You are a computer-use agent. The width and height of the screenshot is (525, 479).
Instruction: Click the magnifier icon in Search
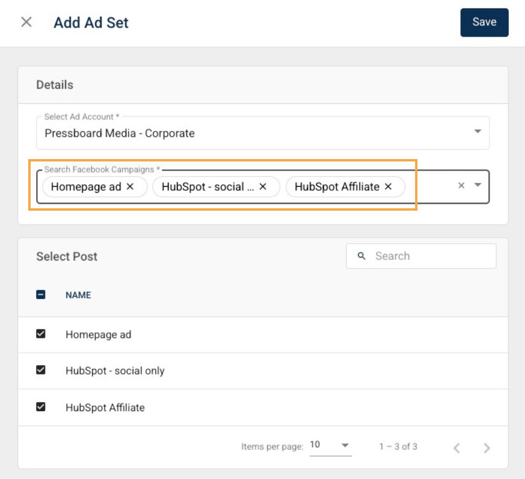361,256
